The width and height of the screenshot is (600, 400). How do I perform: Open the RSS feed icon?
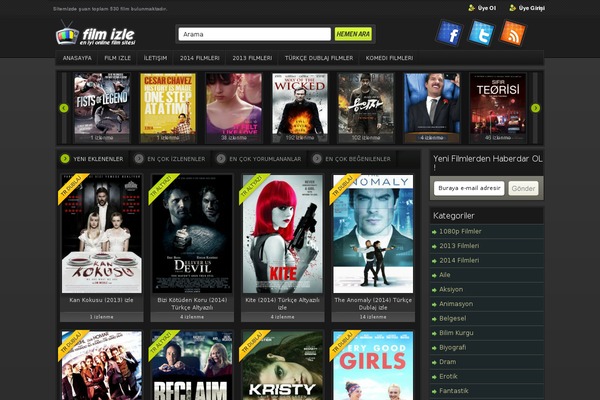pyautogui.click(x=513, y=33)
